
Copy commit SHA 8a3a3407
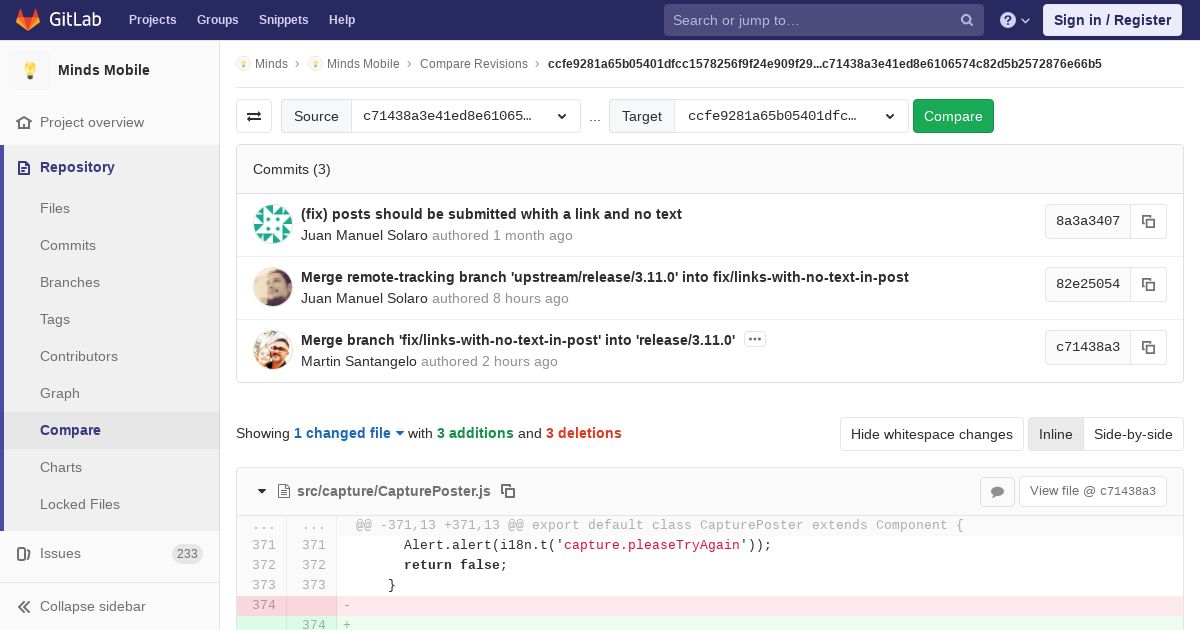pos(1148,221)
